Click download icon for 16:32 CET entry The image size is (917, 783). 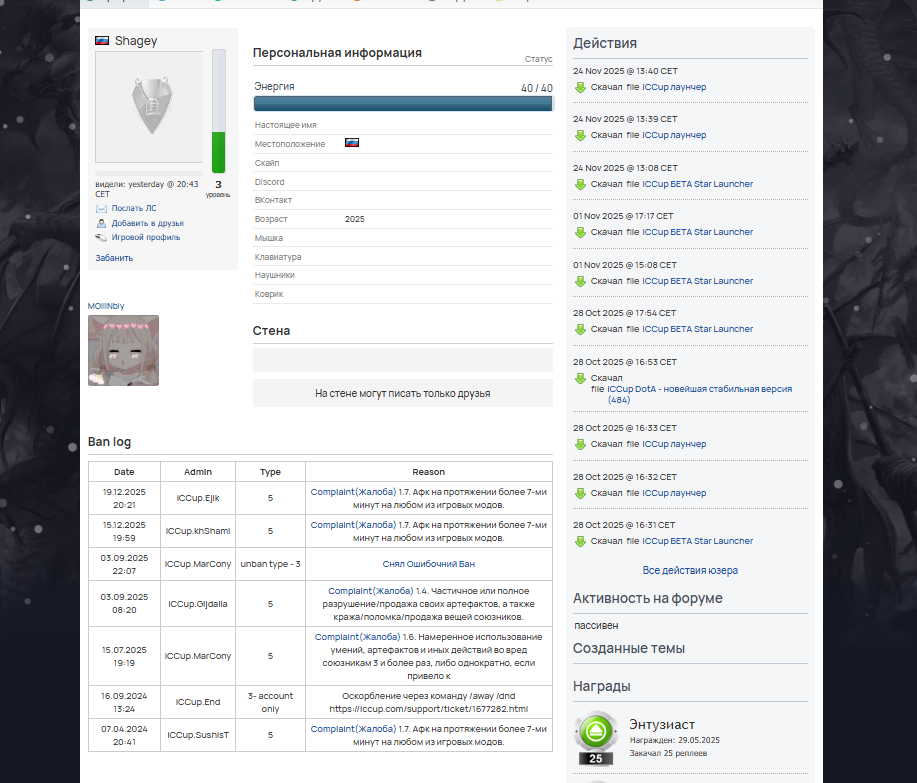[x=580, y=494]
